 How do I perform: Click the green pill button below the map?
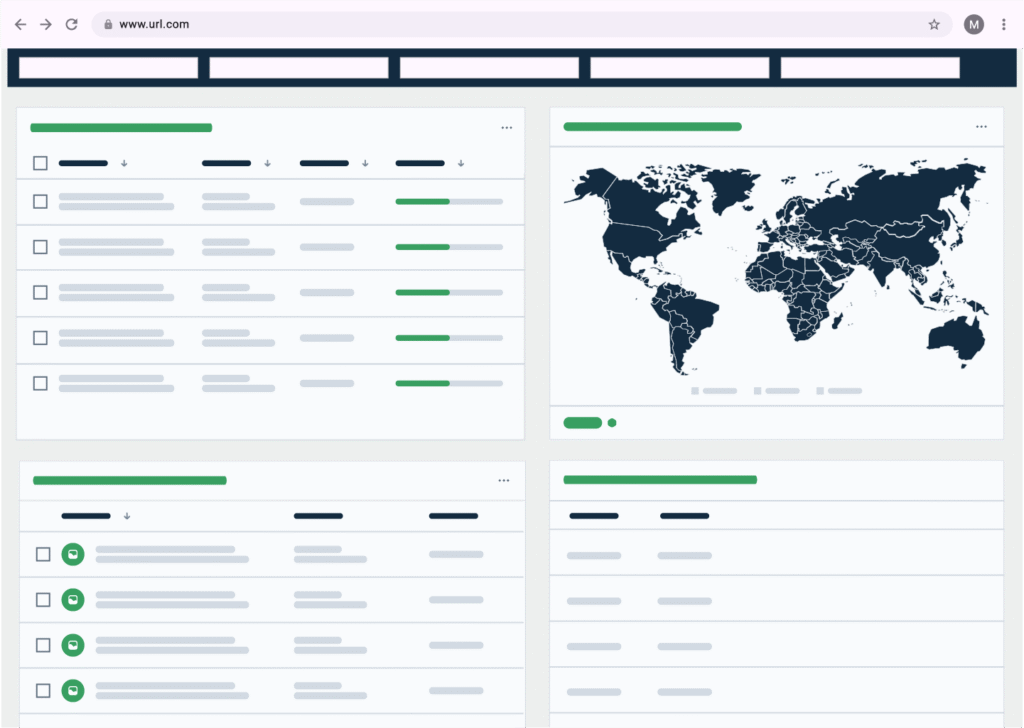(583, 423)
